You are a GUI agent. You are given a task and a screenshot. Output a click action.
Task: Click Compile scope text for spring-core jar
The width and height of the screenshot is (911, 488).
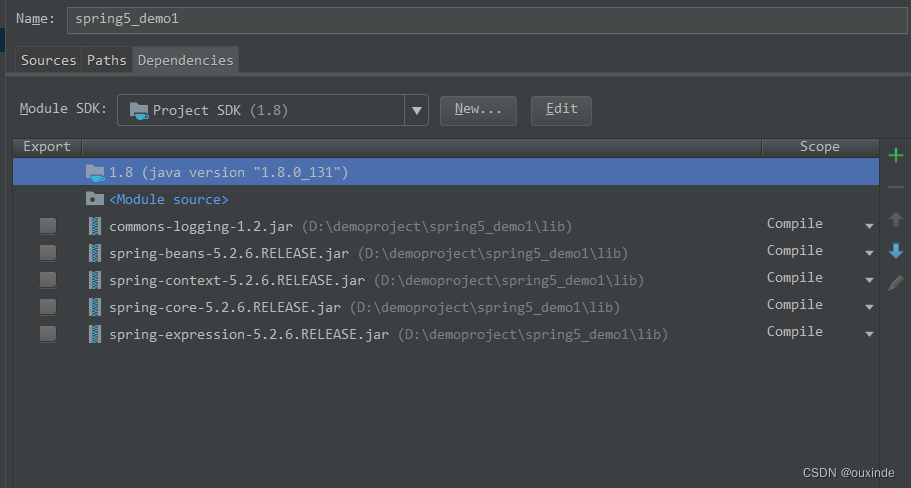point(794,304)
